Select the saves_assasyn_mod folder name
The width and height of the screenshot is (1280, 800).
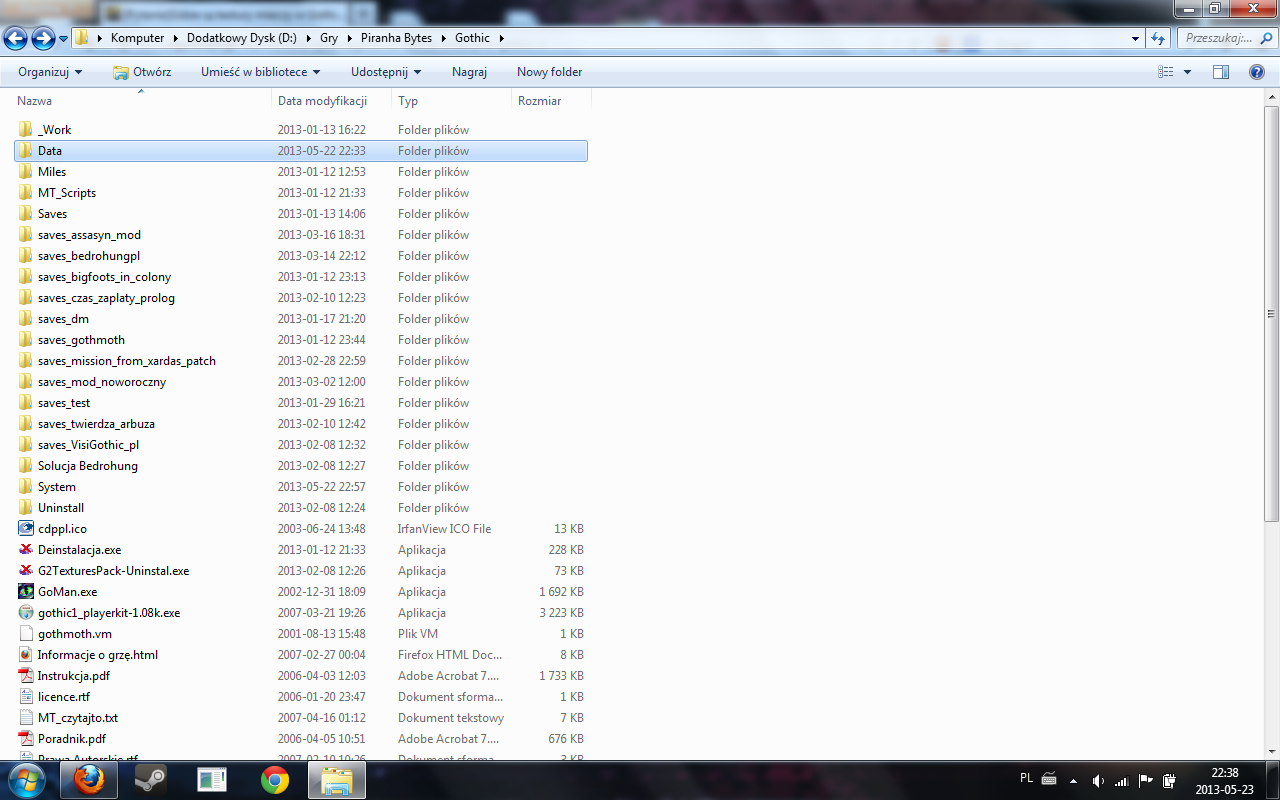point(89,235)
